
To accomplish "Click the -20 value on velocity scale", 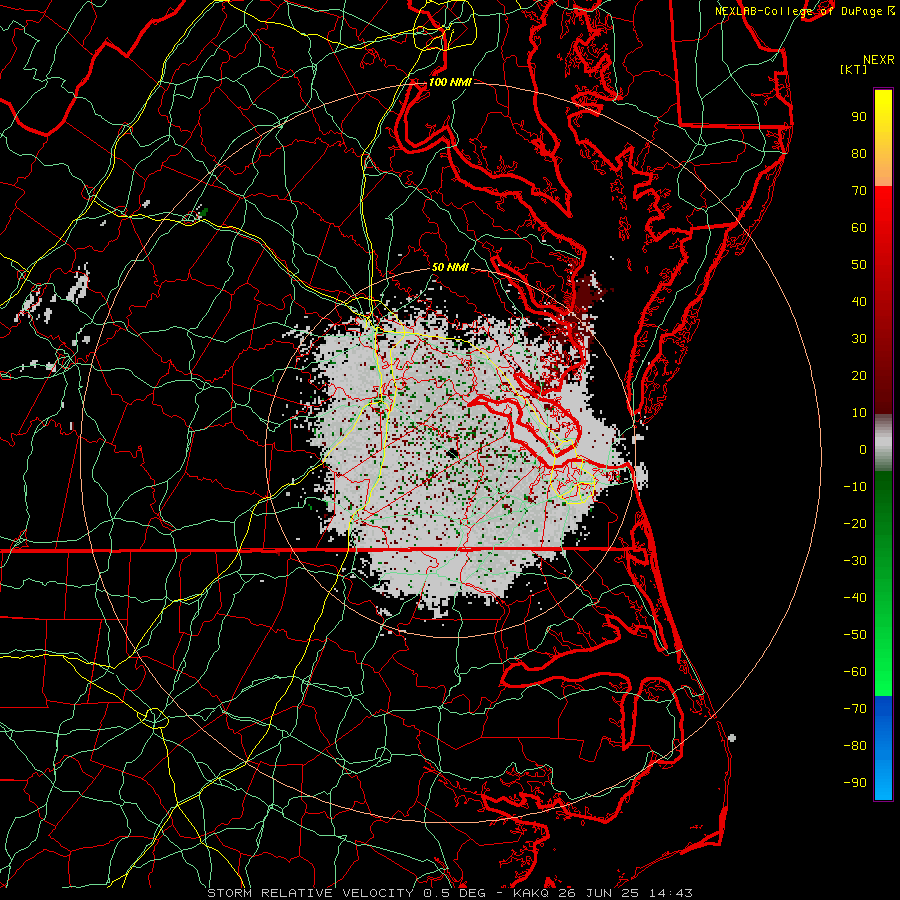I will pos(855,524).
